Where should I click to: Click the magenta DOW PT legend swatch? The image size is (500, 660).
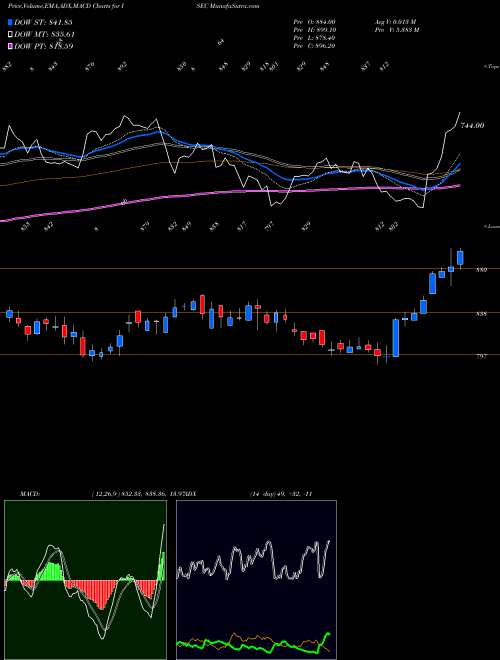click(10, 46)
